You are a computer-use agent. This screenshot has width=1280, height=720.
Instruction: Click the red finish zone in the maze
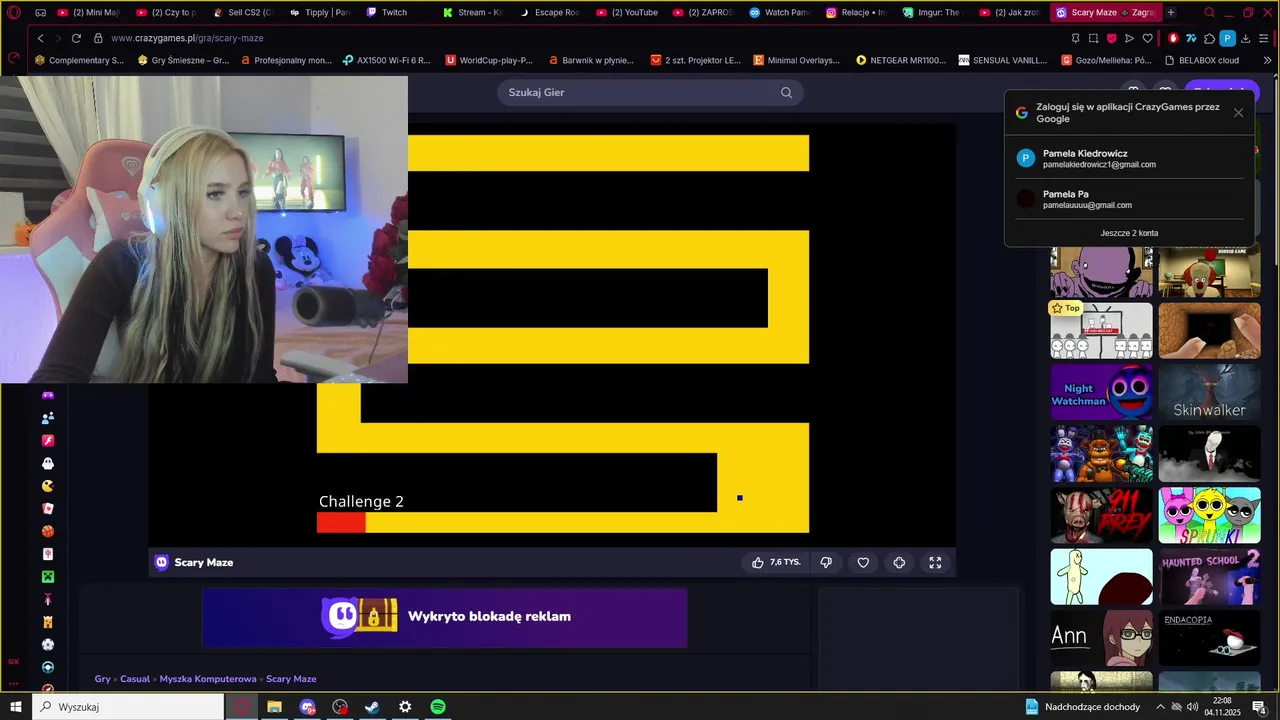341,522
